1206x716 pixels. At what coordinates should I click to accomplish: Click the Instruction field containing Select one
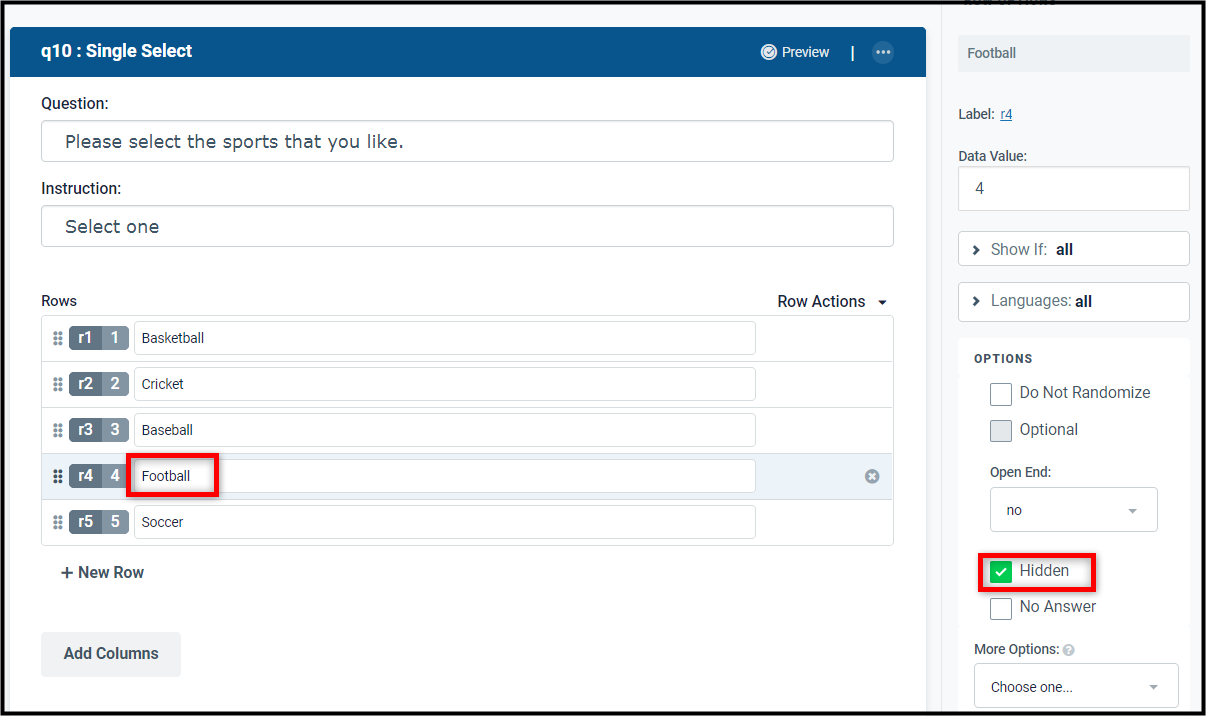467,226
